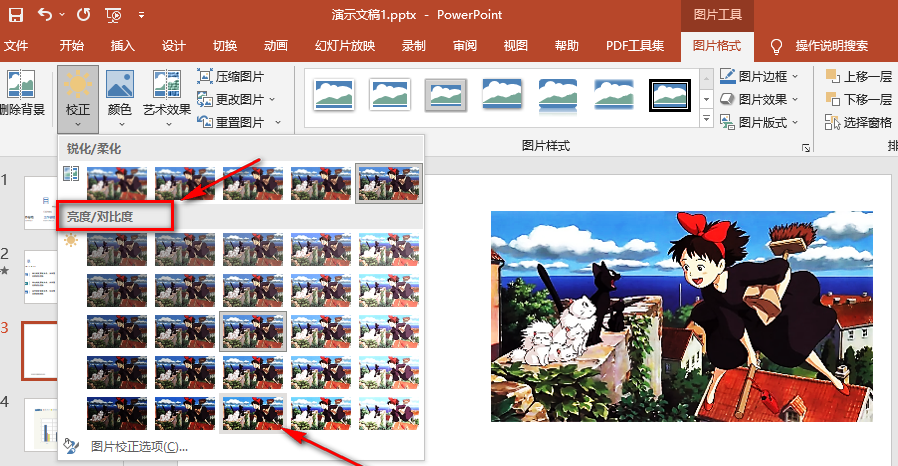Open the 视图 ribbon tab
The height and width of the screenshot is (466, 898).
[x=515, y=46]
